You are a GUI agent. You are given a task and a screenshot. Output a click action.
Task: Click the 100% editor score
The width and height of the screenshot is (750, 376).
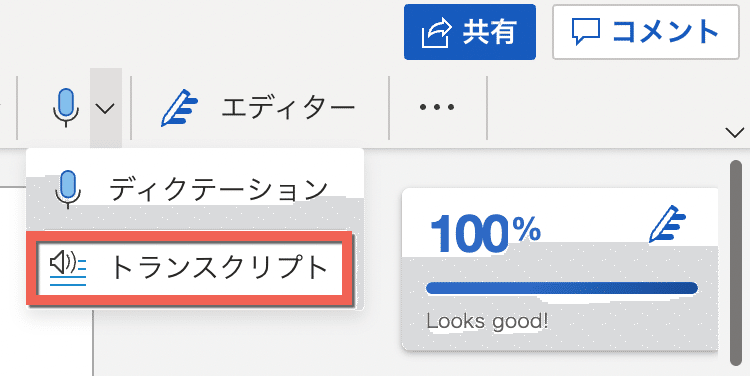pyautogui.click(x=485, y=234)
